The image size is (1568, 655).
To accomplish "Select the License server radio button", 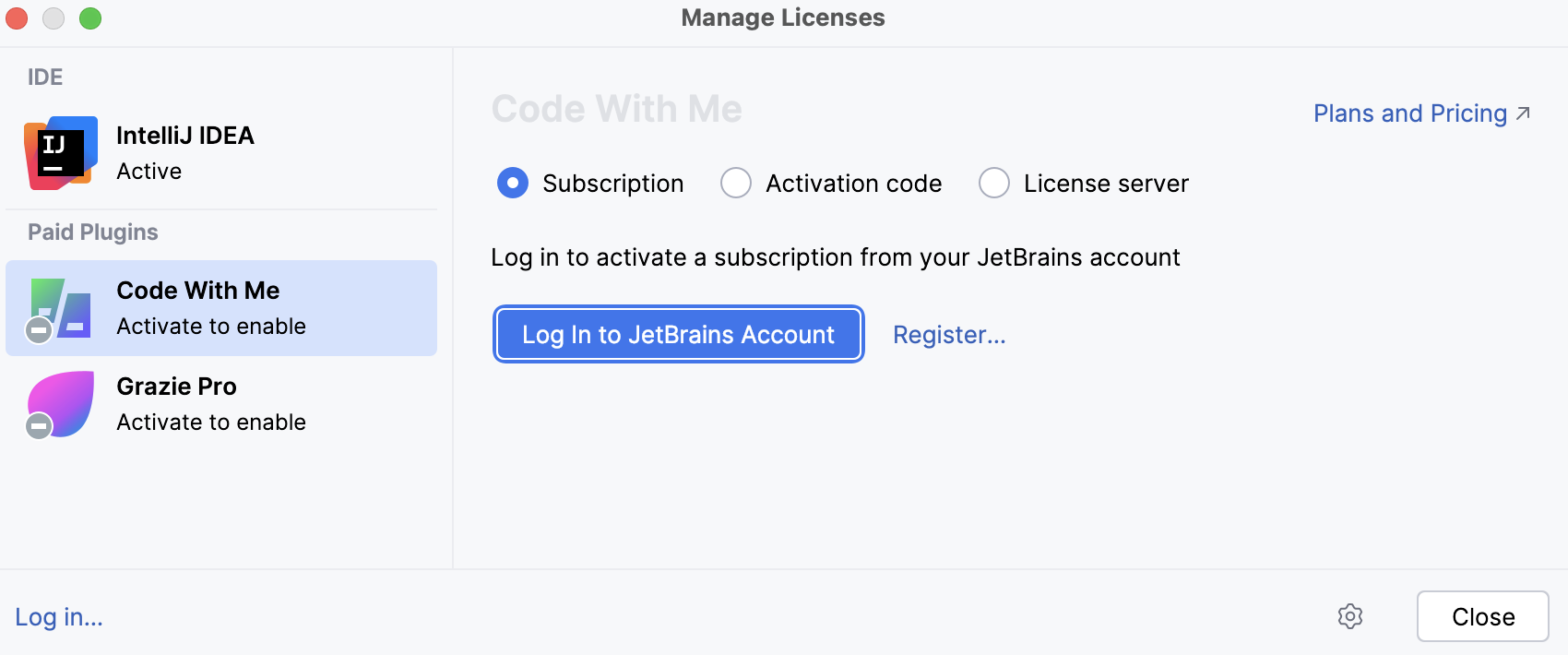I will click(994, 183).
